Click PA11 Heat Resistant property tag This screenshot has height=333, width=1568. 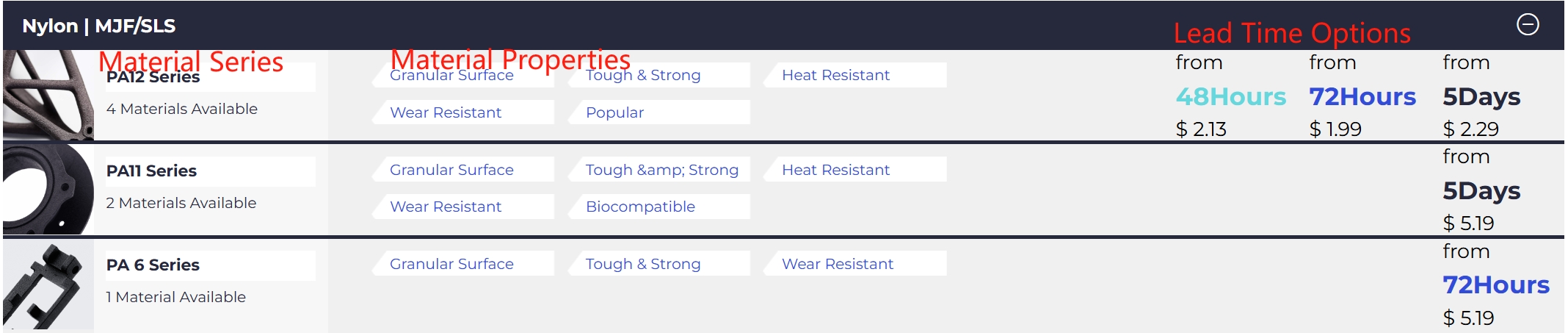835,170
